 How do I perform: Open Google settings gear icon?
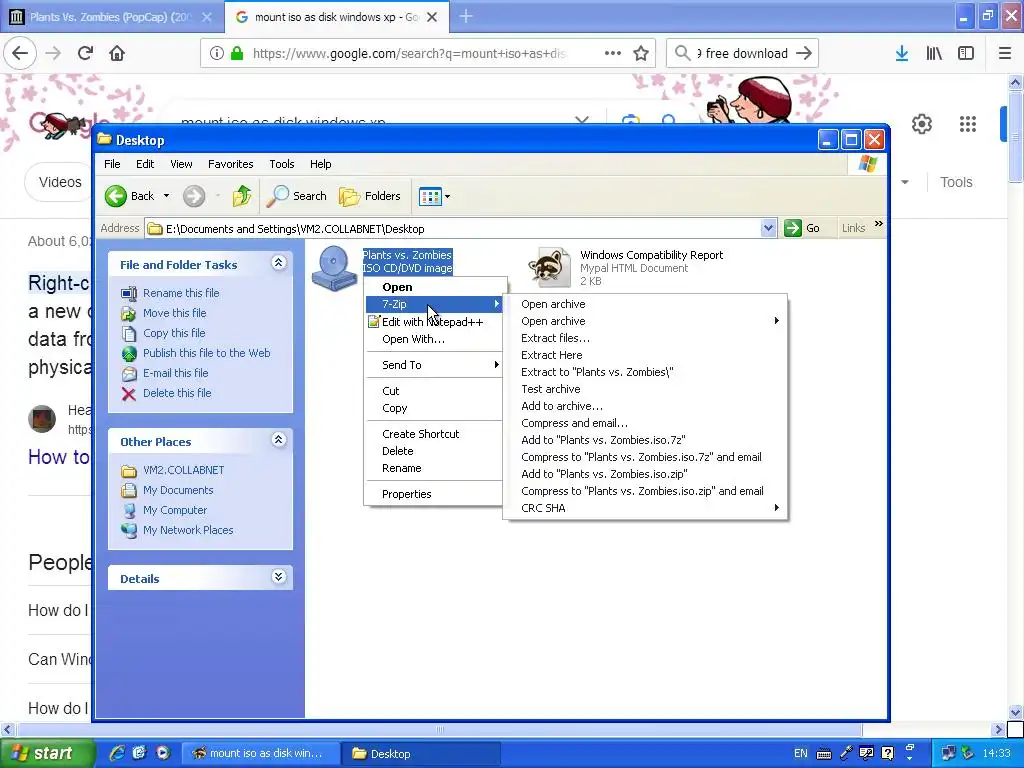tap(921, 123)
